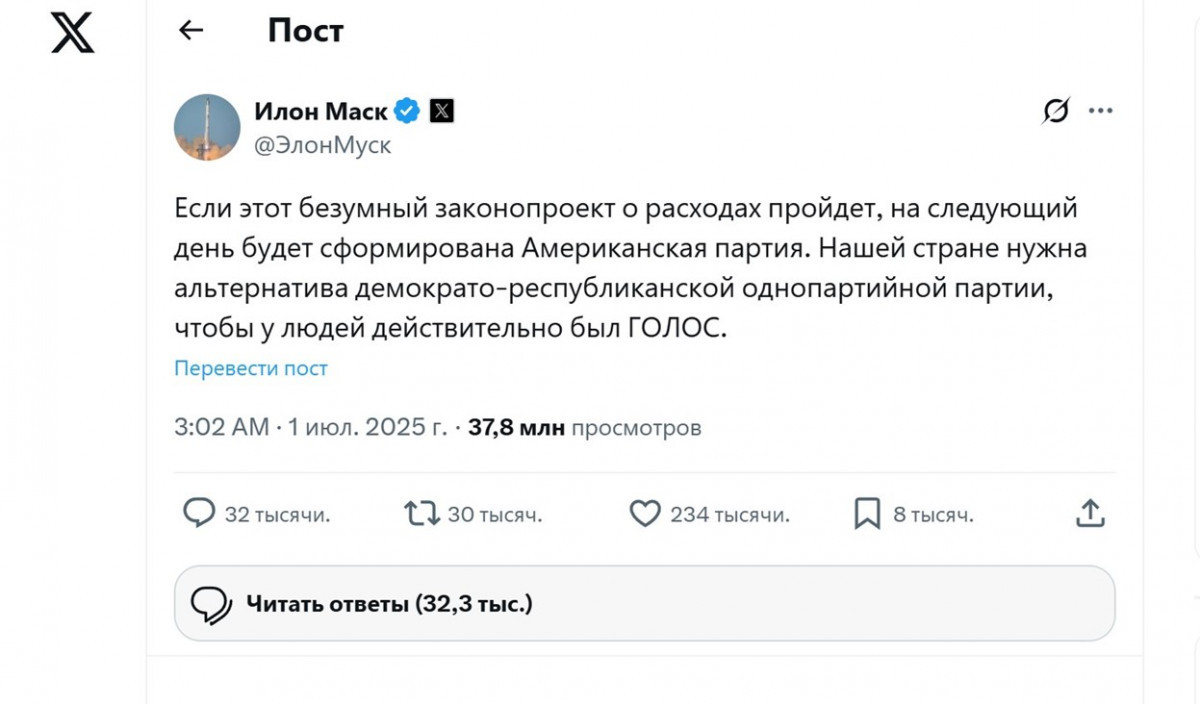The height and width of the screenshot is (704, 1200).
Task: Click the 234 тысячи likes count
Action: point(729,515)
